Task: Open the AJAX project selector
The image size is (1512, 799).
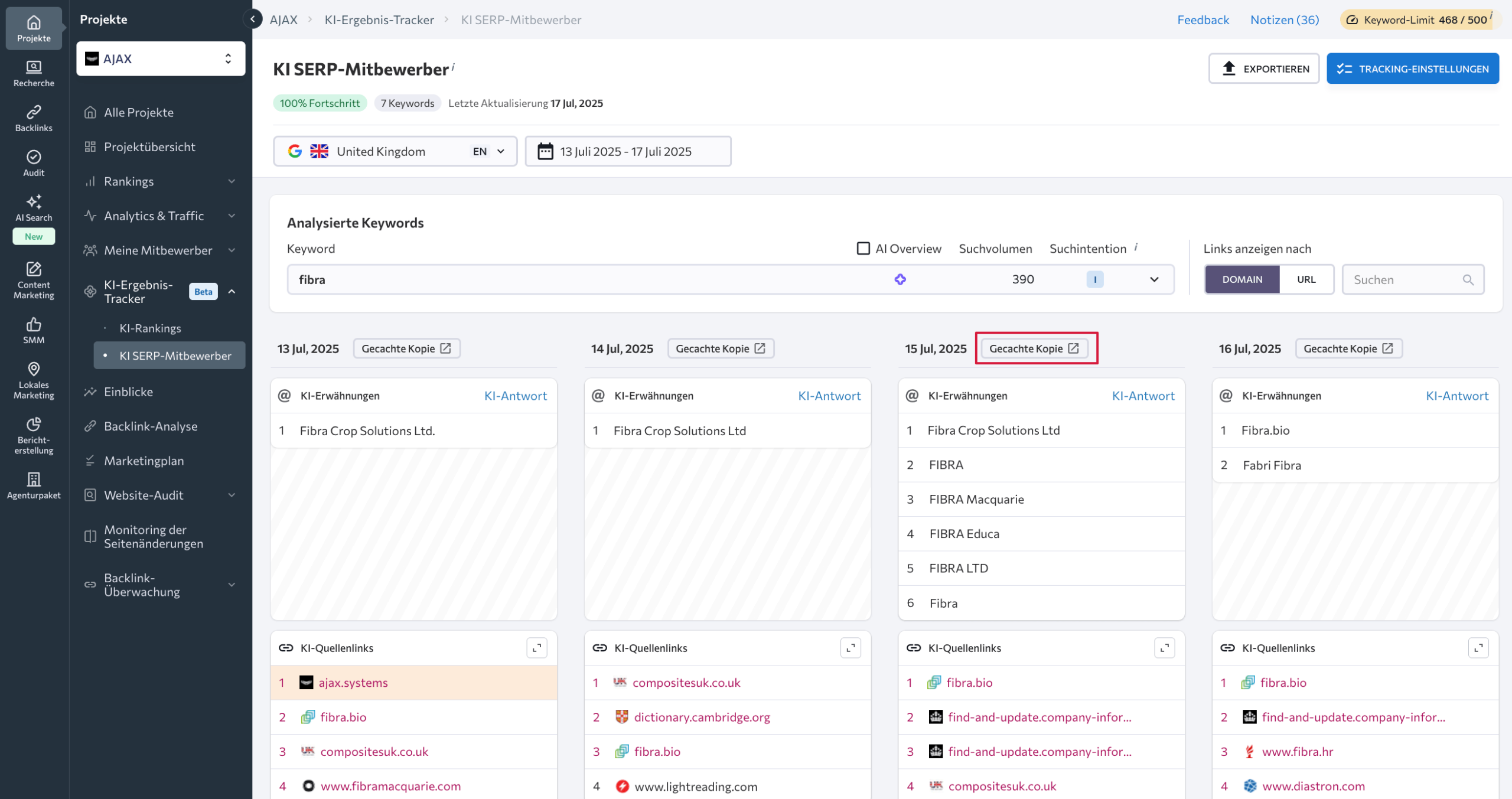Action: (x=161, y=58)
